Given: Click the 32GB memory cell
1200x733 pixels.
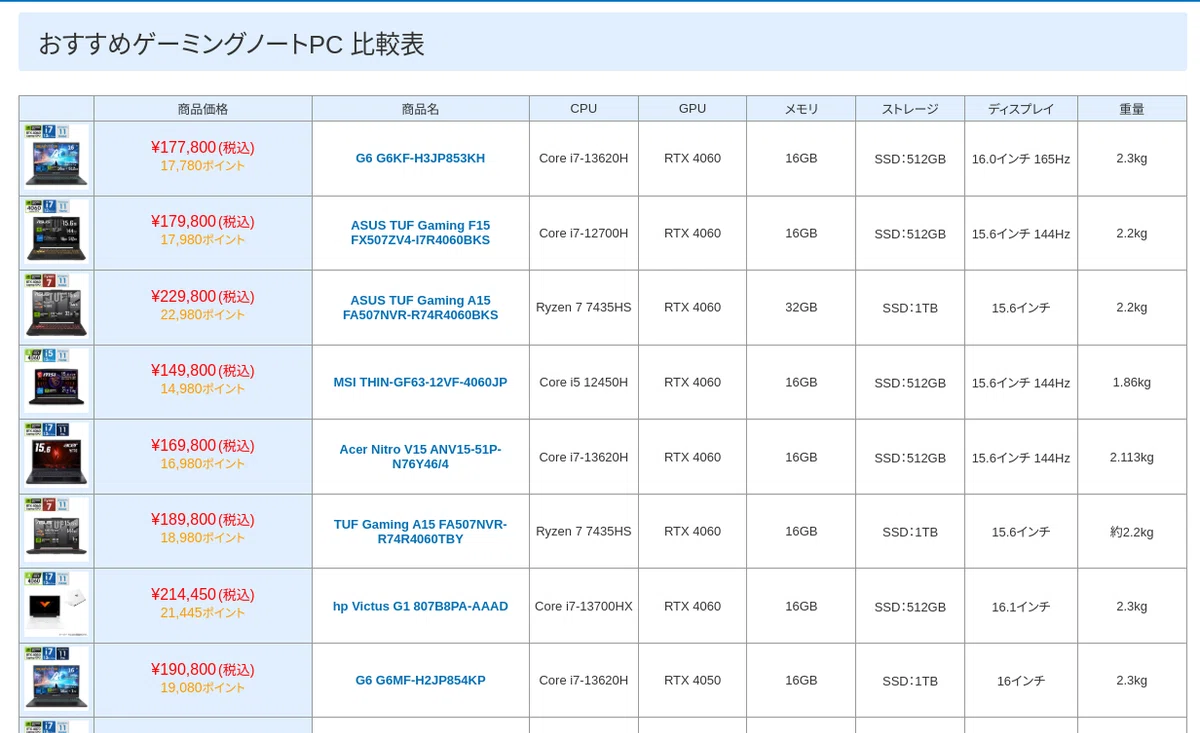Looking at the screenshot, I should [x=801, y=307].
